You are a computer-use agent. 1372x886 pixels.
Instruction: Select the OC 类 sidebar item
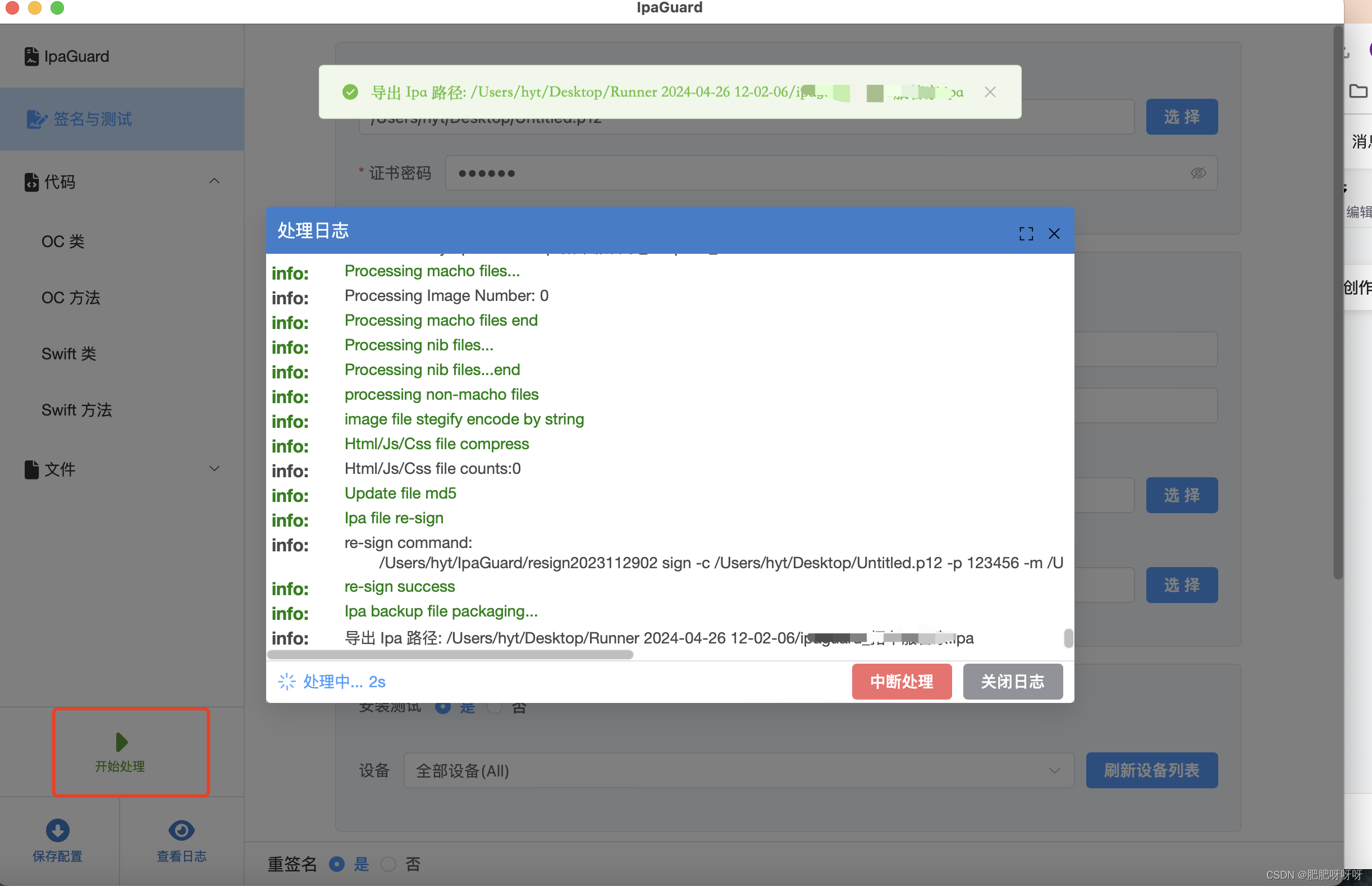[x=63, y=241]
